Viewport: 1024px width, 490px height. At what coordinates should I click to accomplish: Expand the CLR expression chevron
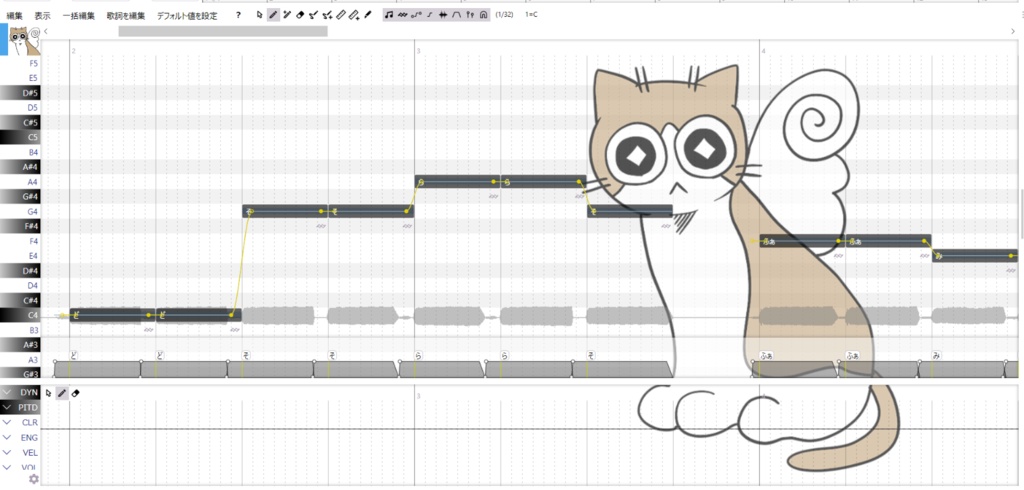(7, 422)
